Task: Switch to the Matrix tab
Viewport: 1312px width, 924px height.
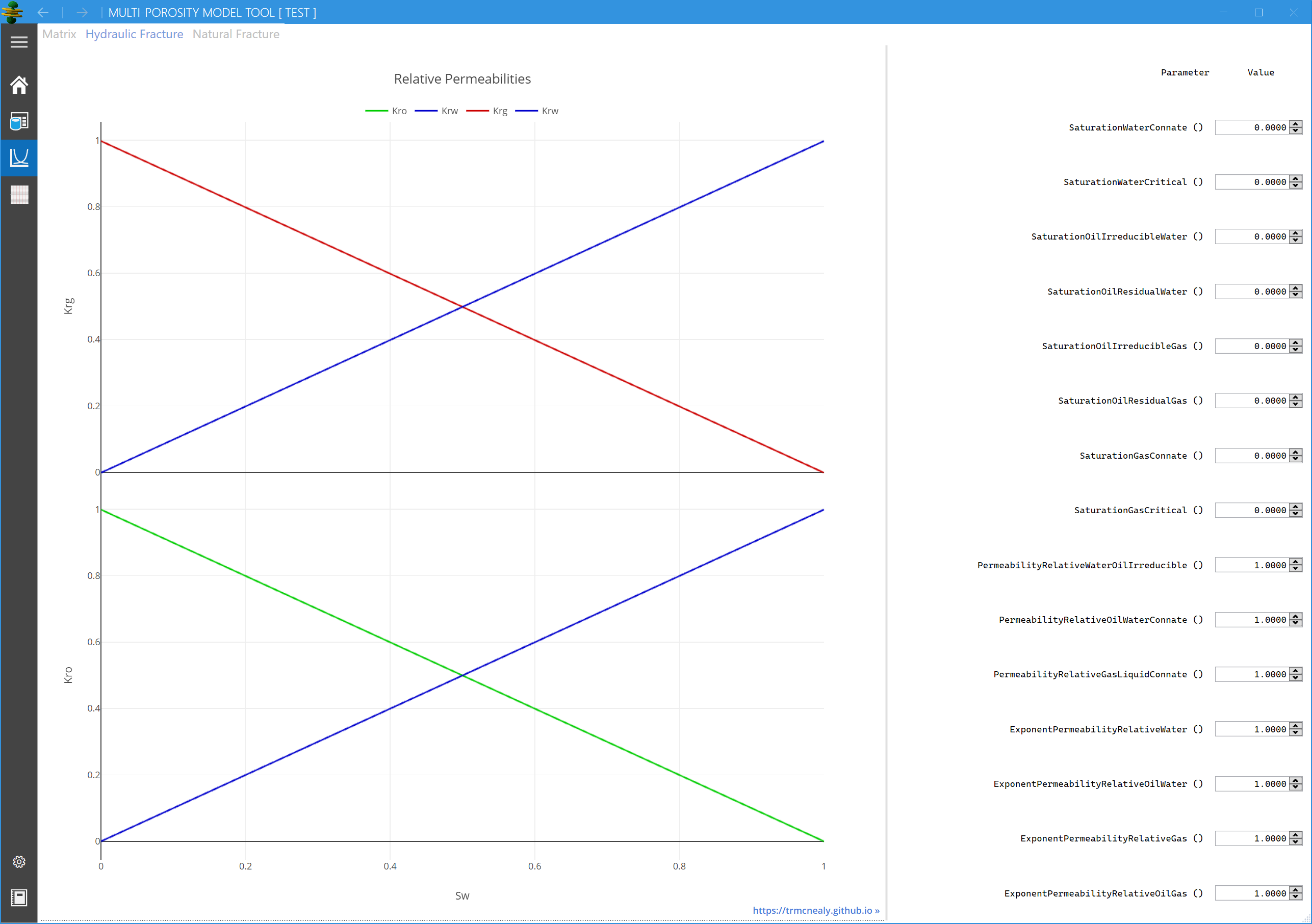Action: click(x=59, y=34)
